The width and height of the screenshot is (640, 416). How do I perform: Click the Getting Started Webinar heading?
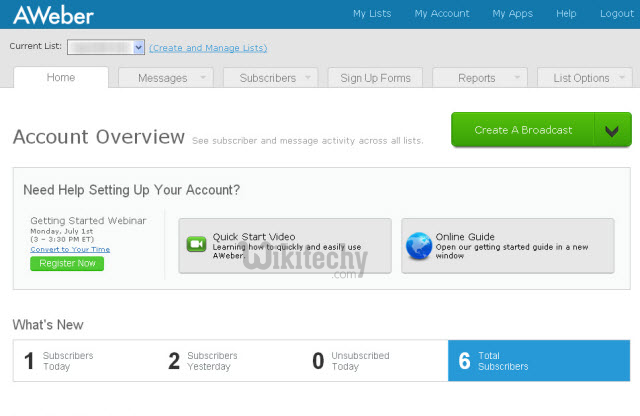pyautogui.click(x=88, y=221)
